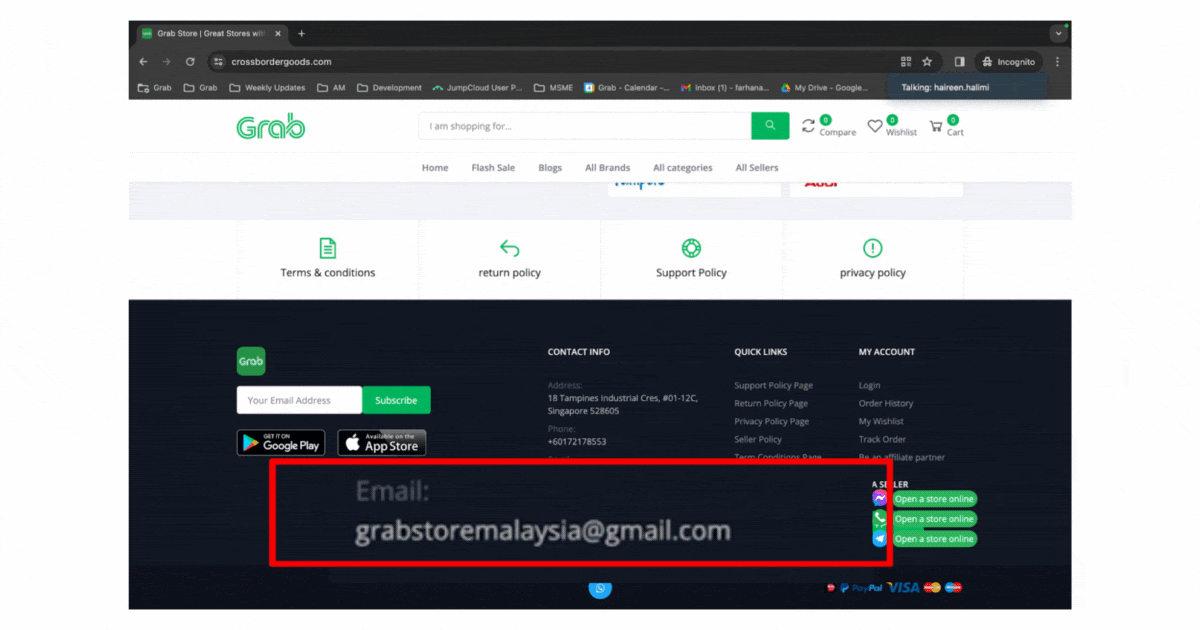This screenshot has height=630, width=1200.
Task: Open the Telegram seller icon
Action: [879, 538]
